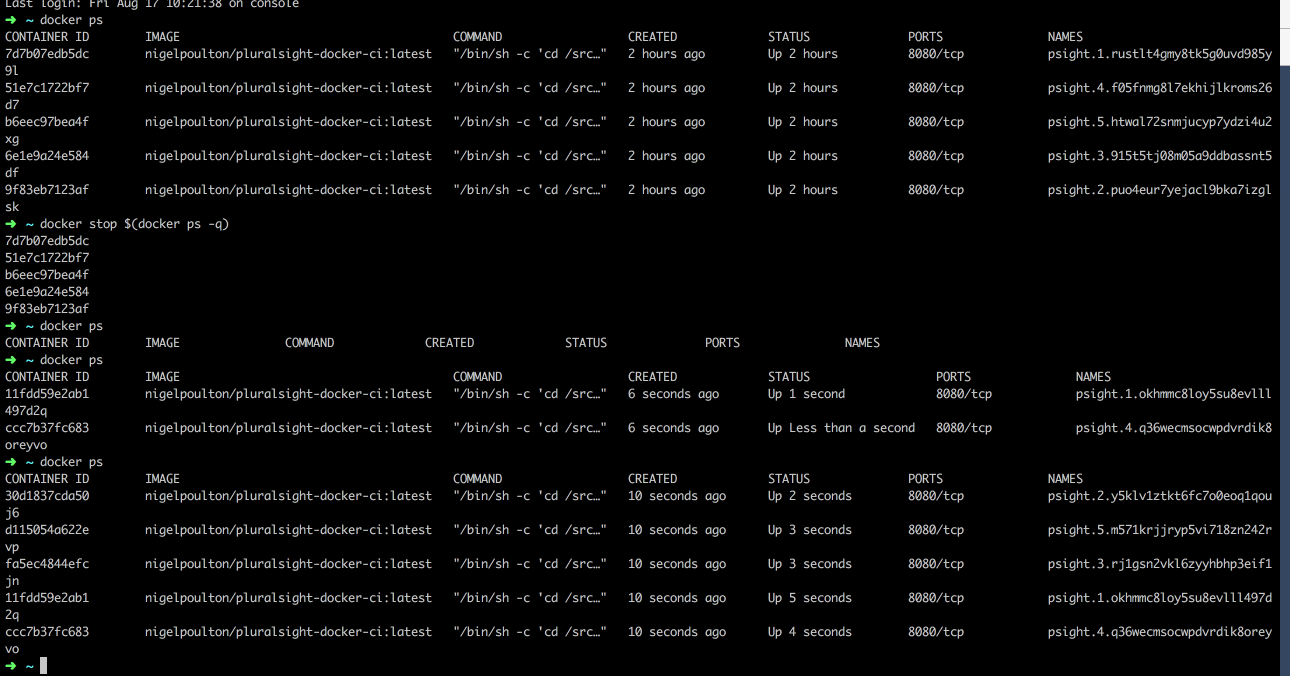This screenshot has height=676, width=1290.
Task: Click 8080/tcp in the 'Up 4 seconds' row
Action: [936, 632]
